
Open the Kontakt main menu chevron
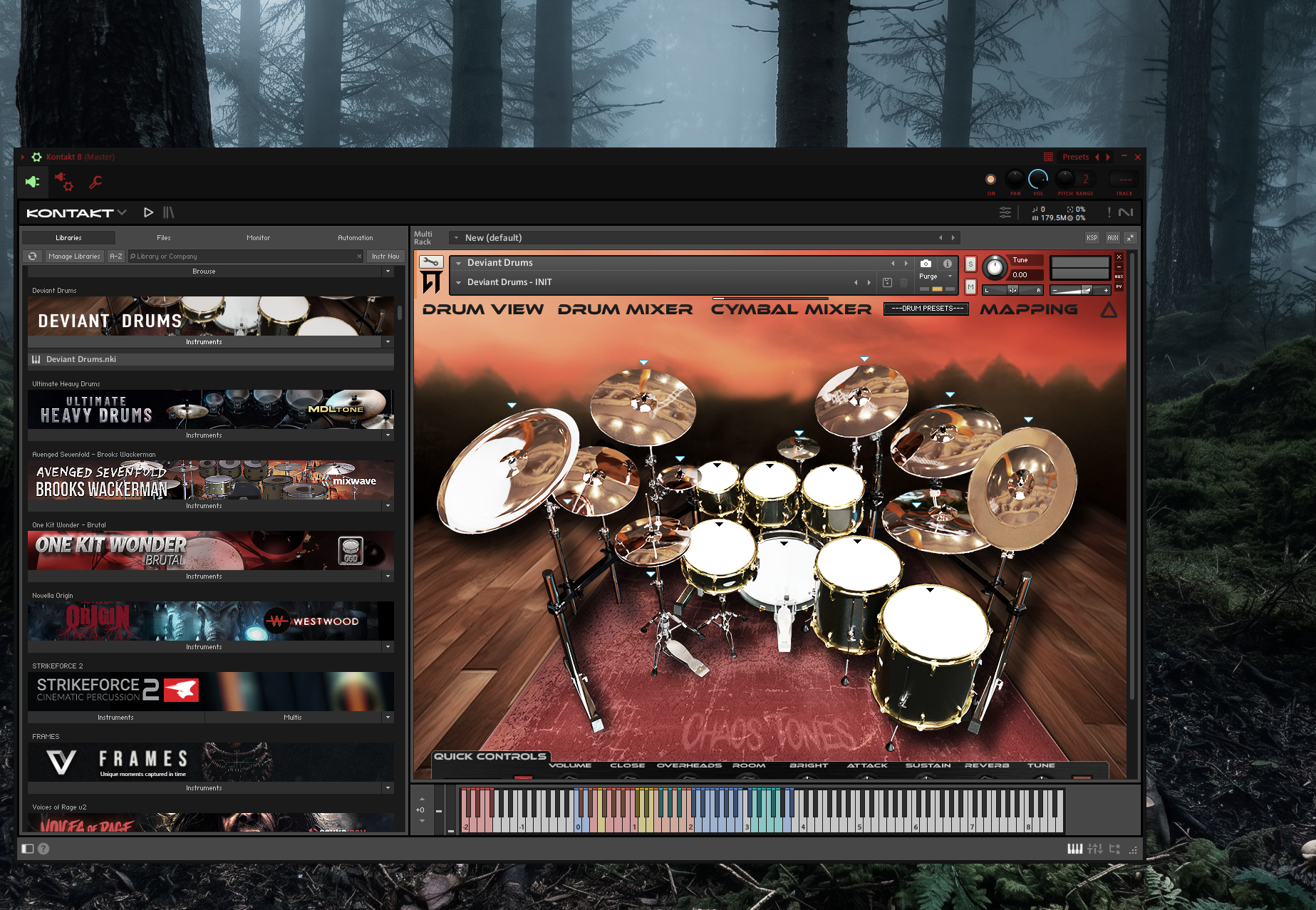tap(123, 212)
